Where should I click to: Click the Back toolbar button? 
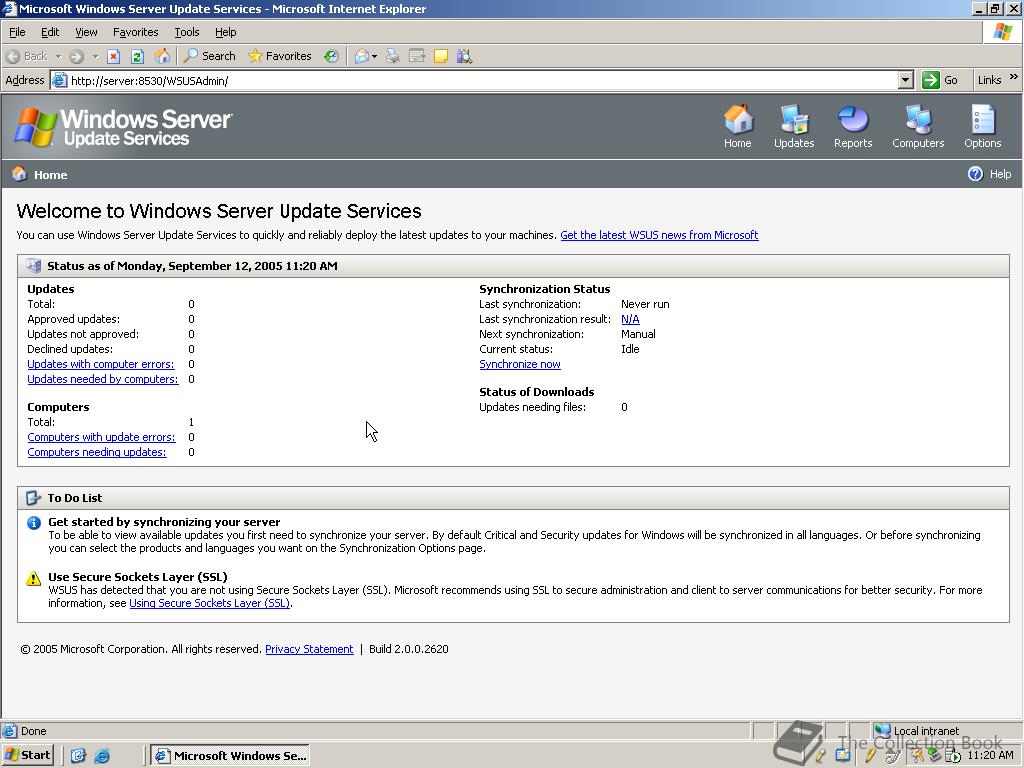(27, 56)
